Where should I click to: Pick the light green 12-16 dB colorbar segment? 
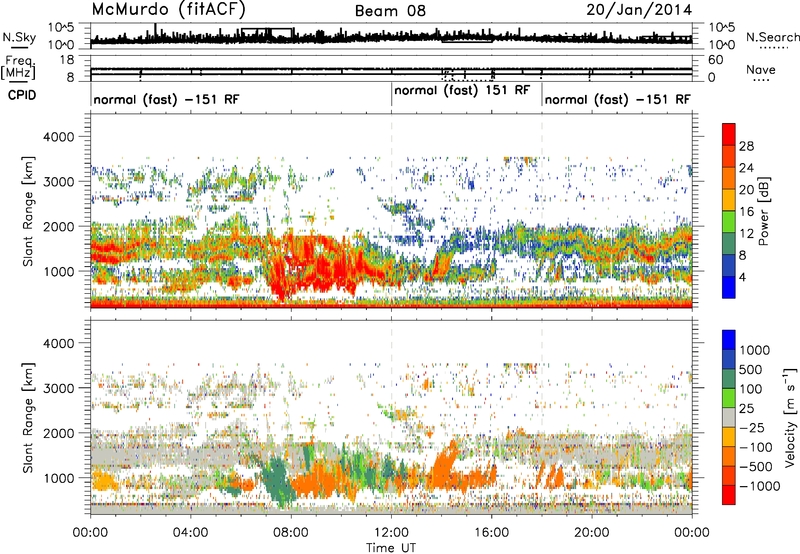pyautogui.click(x=729, y=222)
